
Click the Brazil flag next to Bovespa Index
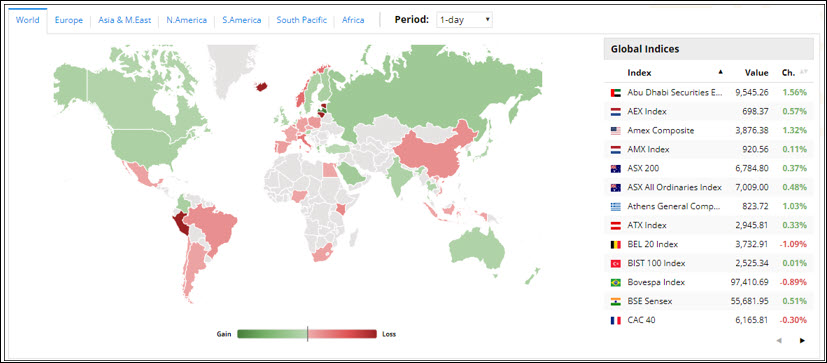(616, 282)
